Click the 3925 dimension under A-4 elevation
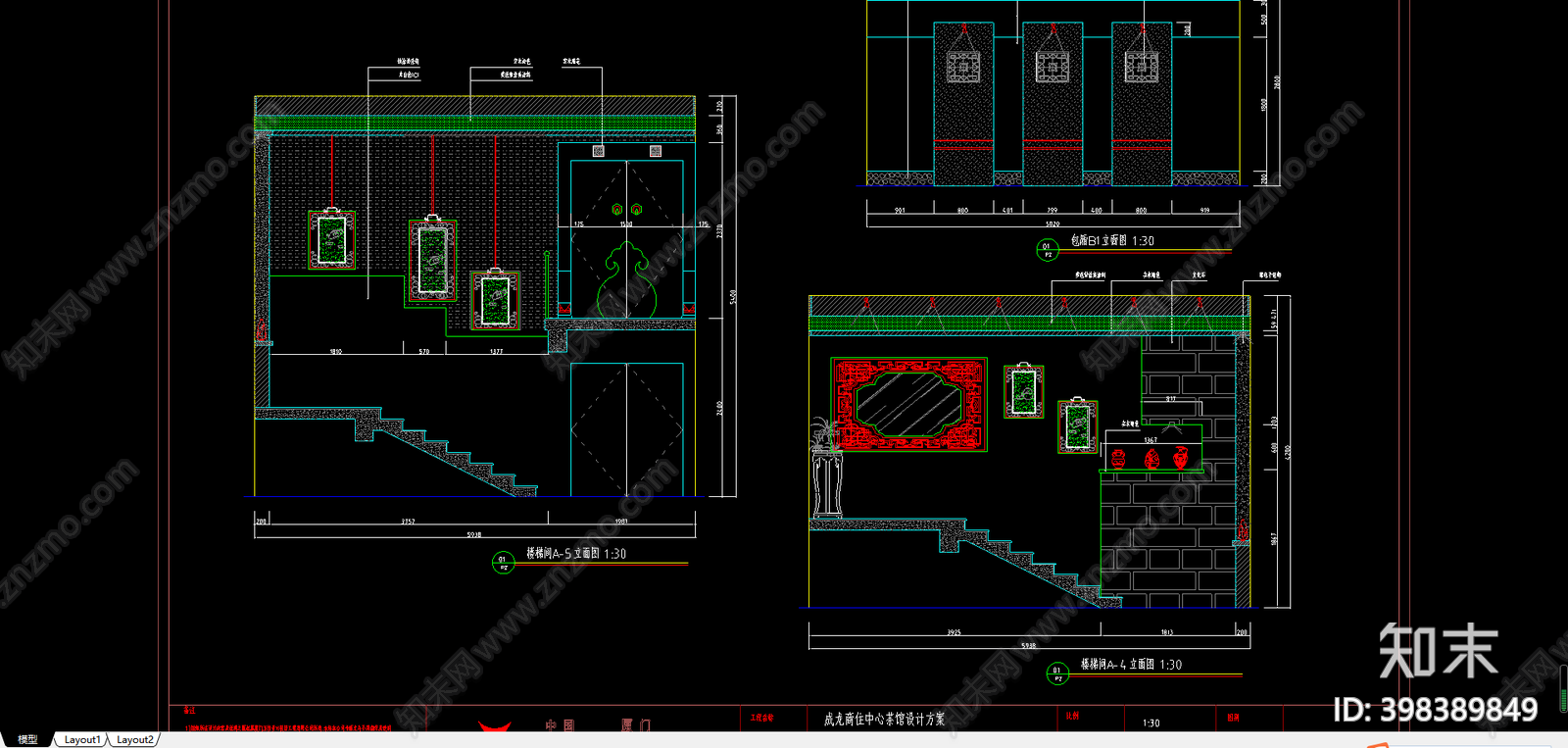The width and height of the screenshot is (1568, 748). point(954,633)
